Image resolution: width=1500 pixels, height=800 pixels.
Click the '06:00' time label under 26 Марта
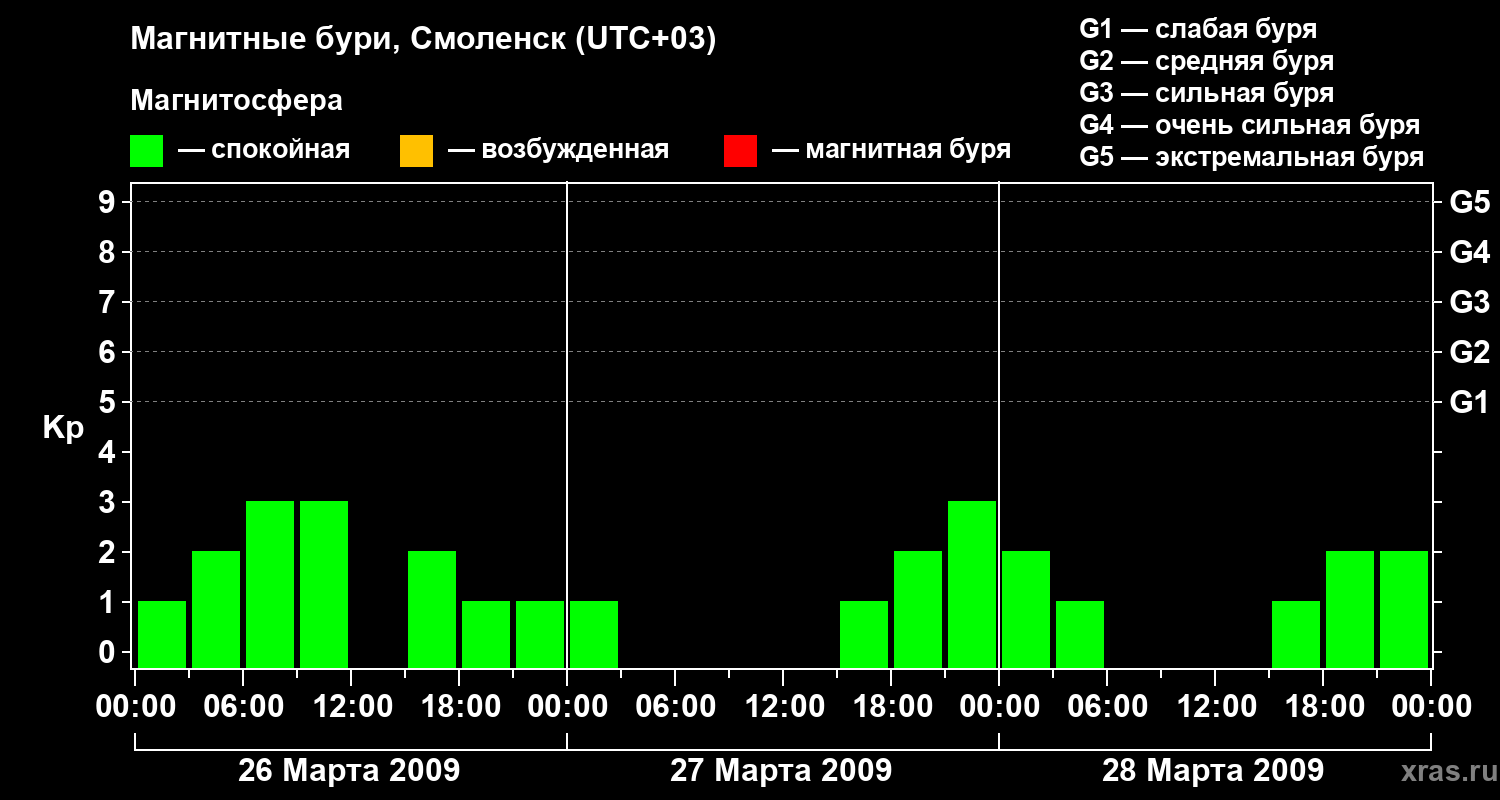point(243,707)
